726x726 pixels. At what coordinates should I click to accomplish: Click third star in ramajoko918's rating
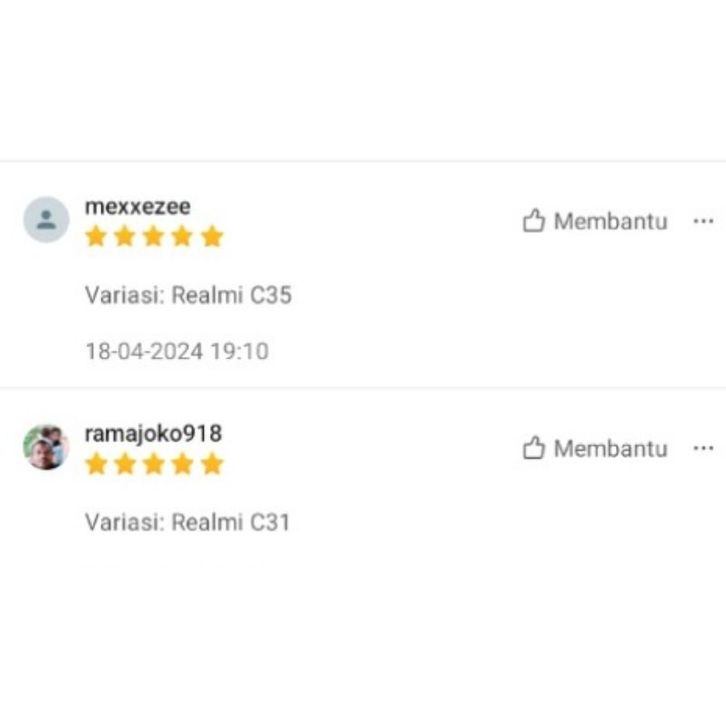coord(154,464)
